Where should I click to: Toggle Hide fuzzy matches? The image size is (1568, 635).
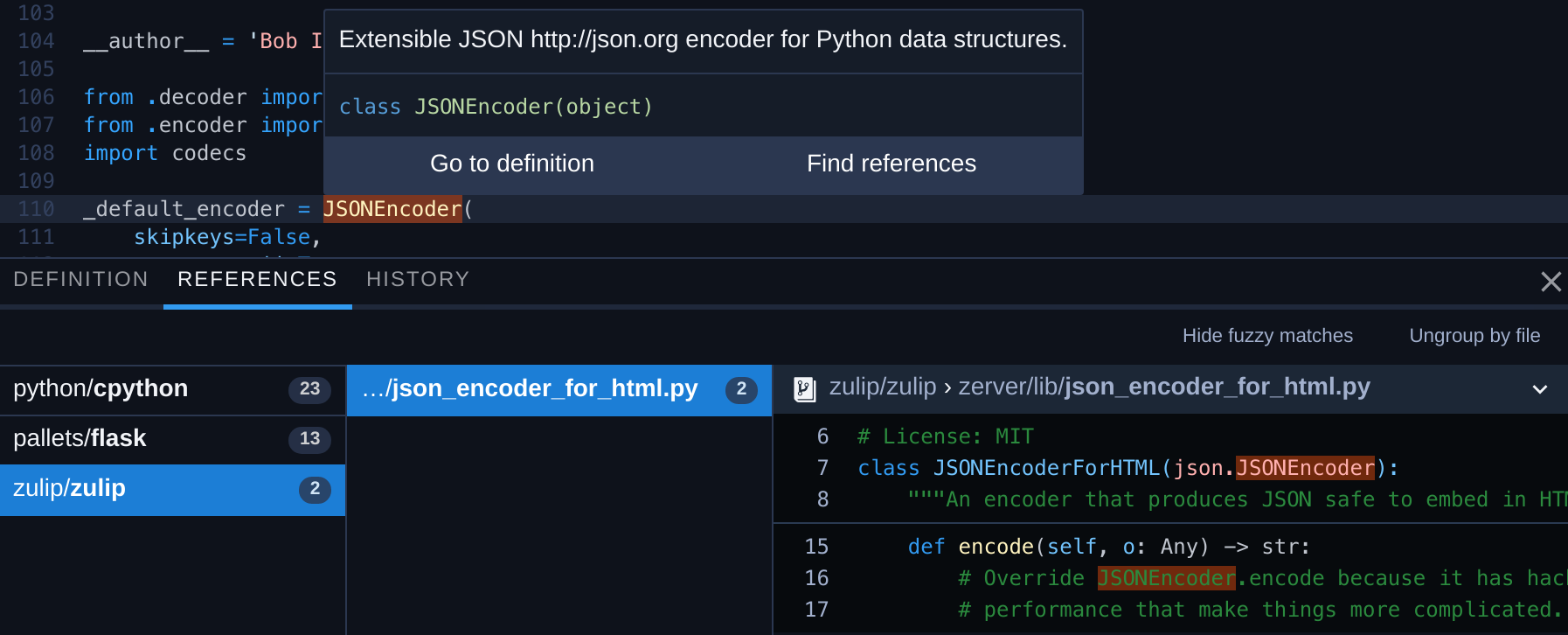tap(1267, 336)
